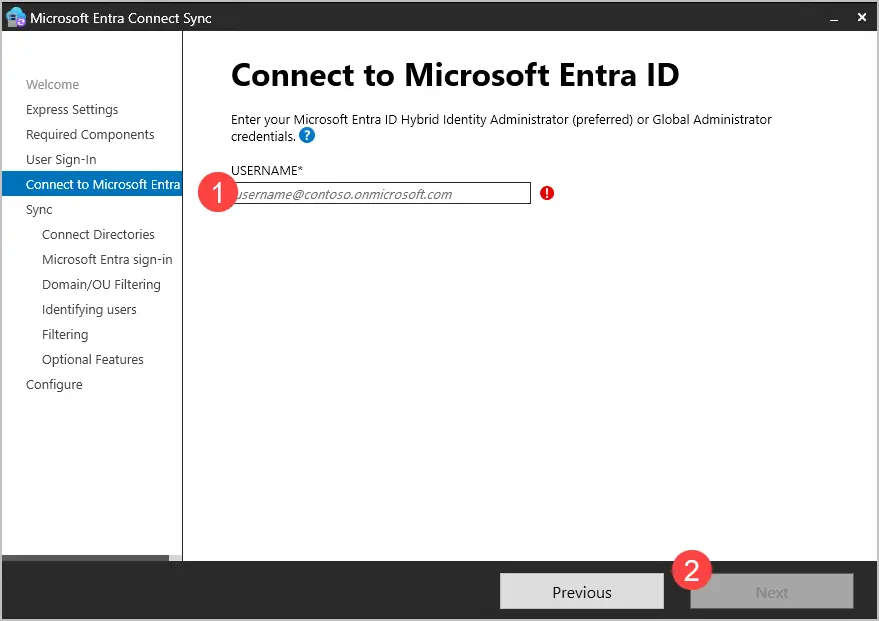Select Filtering sub-step
This screenshot has height=621, width=879.
point(65,335)
